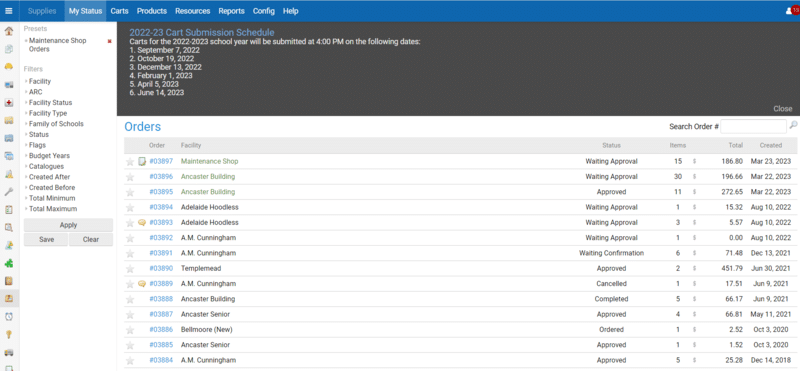Click the Save preset button
This screenshot has height=371, width=800.
(46, 239)
